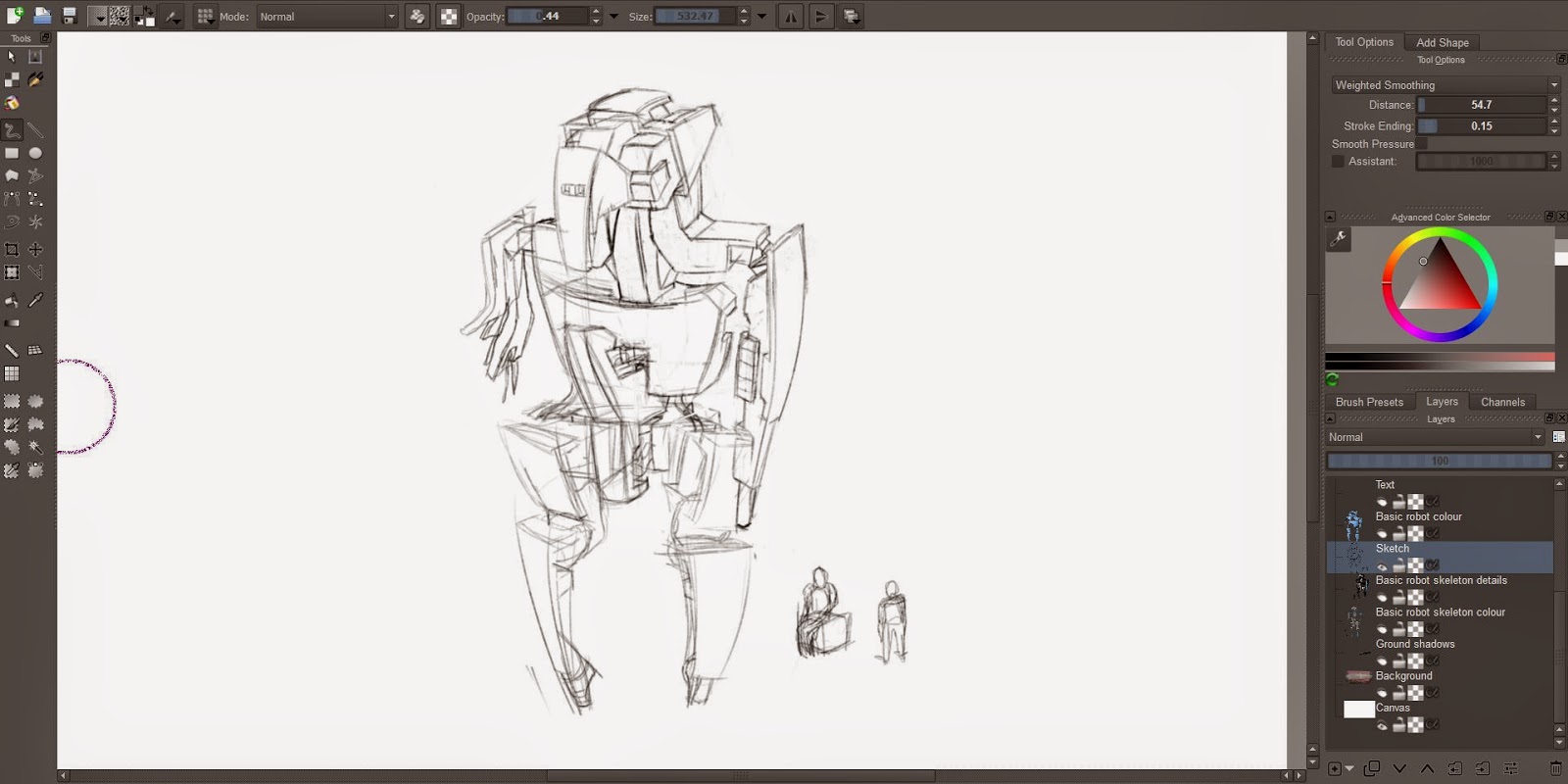Mirror canvas vertically button

821,16
